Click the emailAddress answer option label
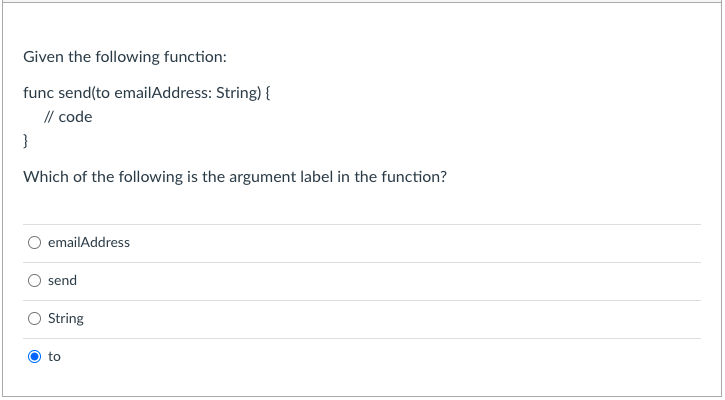This screenshot has height=400, width=725. tap(88, 242)
